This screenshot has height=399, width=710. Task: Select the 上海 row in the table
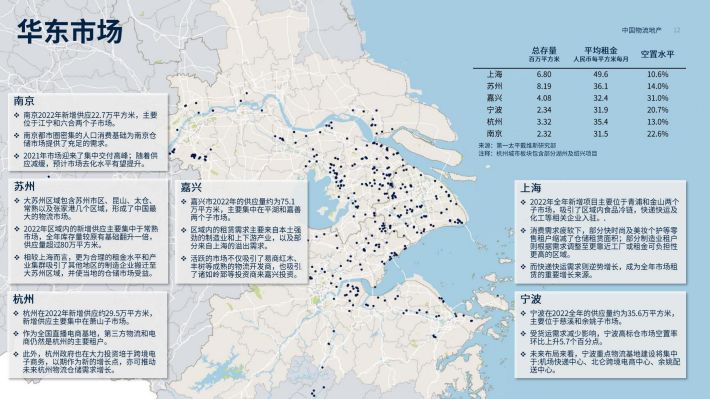coord(579,74)
